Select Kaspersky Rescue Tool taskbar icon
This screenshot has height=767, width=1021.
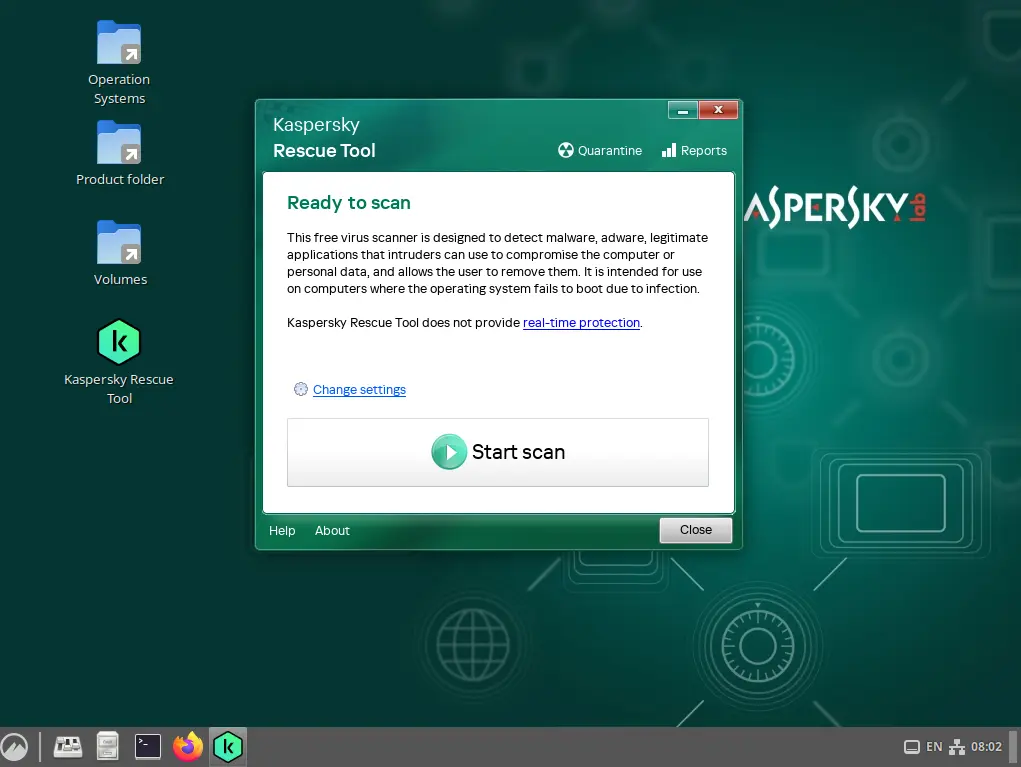click(x=228, y=746)
